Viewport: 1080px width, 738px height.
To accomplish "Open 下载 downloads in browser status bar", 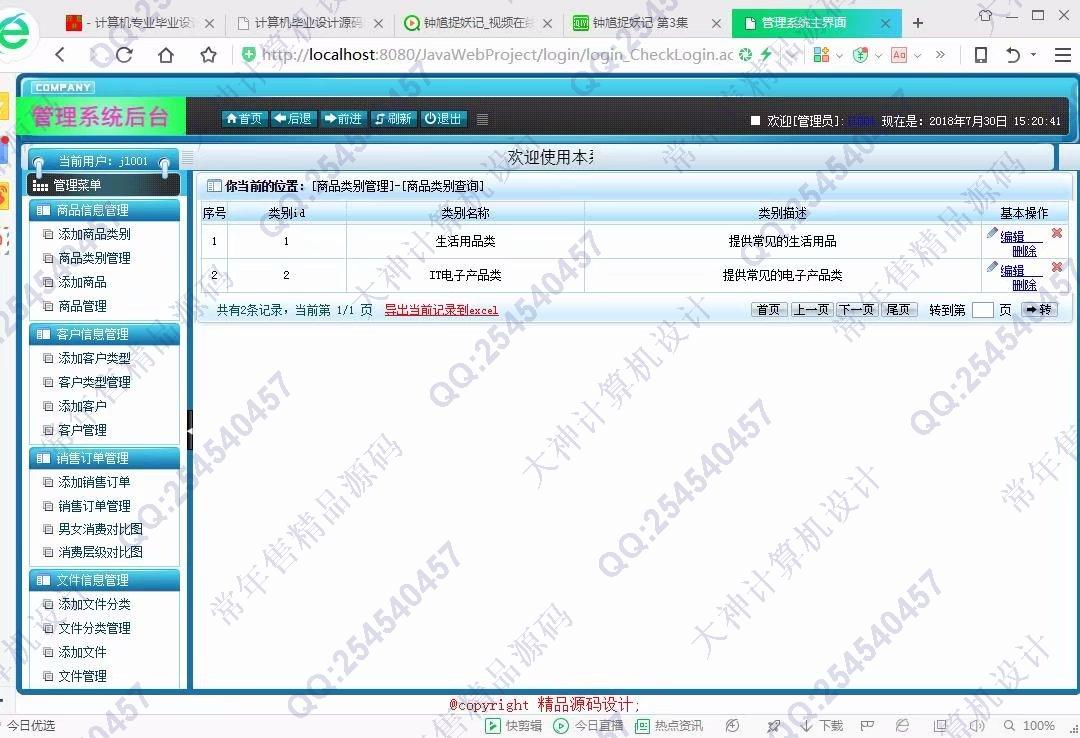I will [x=822, y=726].
